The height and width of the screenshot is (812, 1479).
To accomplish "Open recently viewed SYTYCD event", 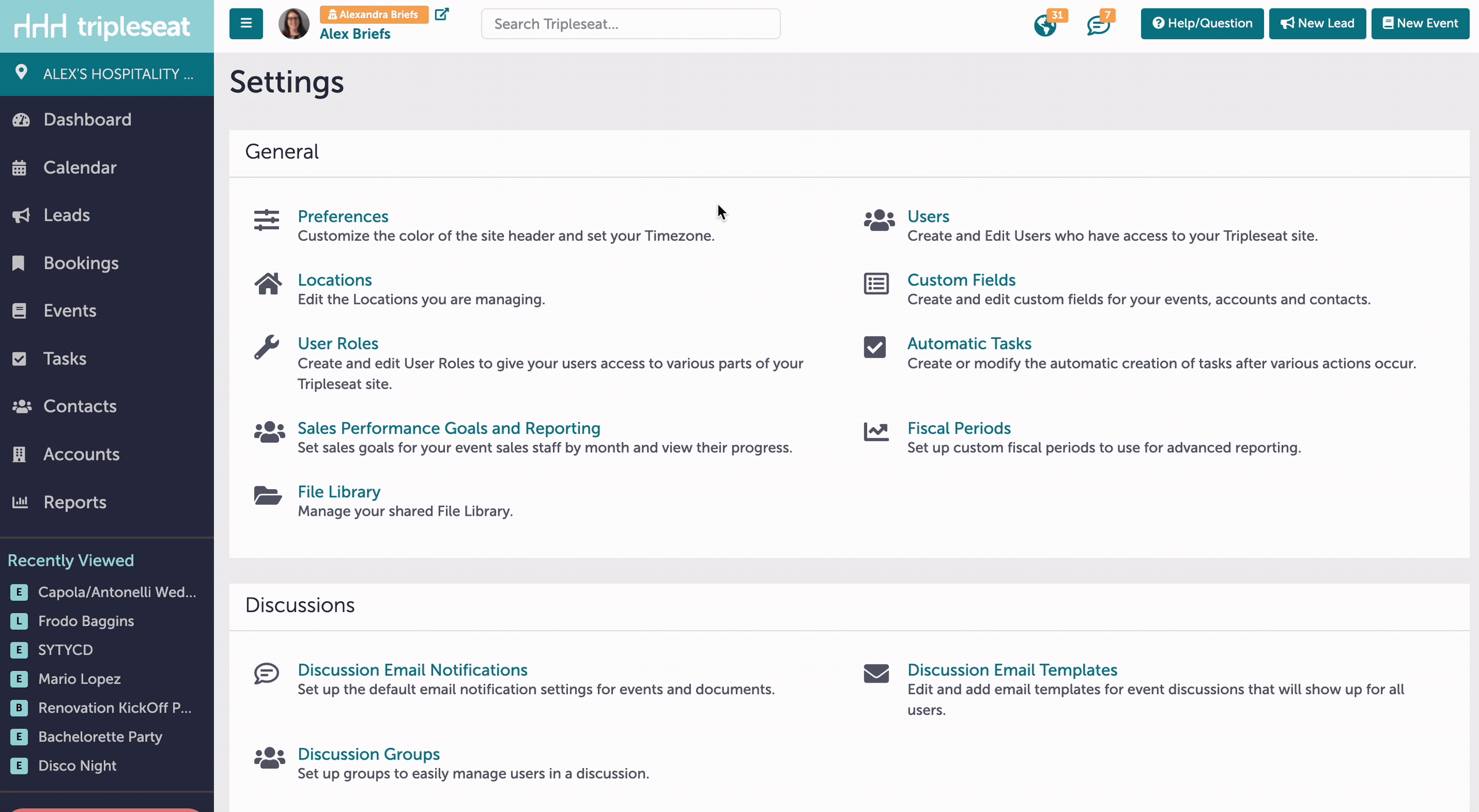I will tap(65, 650).
